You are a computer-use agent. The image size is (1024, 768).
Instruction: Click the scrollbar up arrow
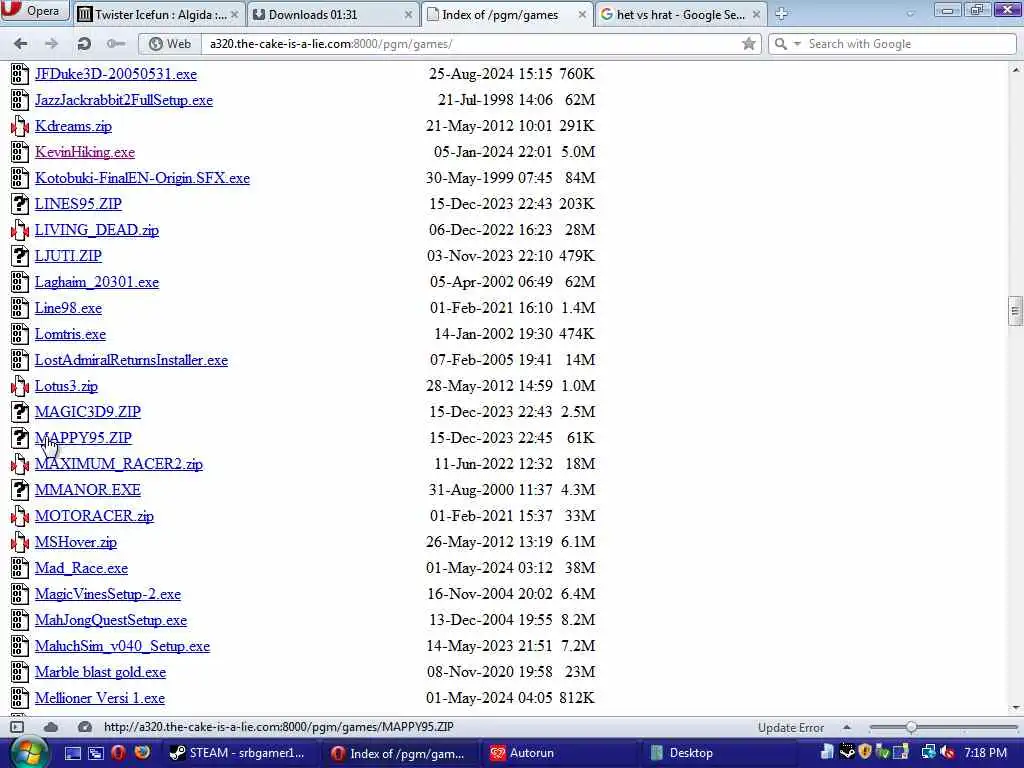(x=1016, y=69)
